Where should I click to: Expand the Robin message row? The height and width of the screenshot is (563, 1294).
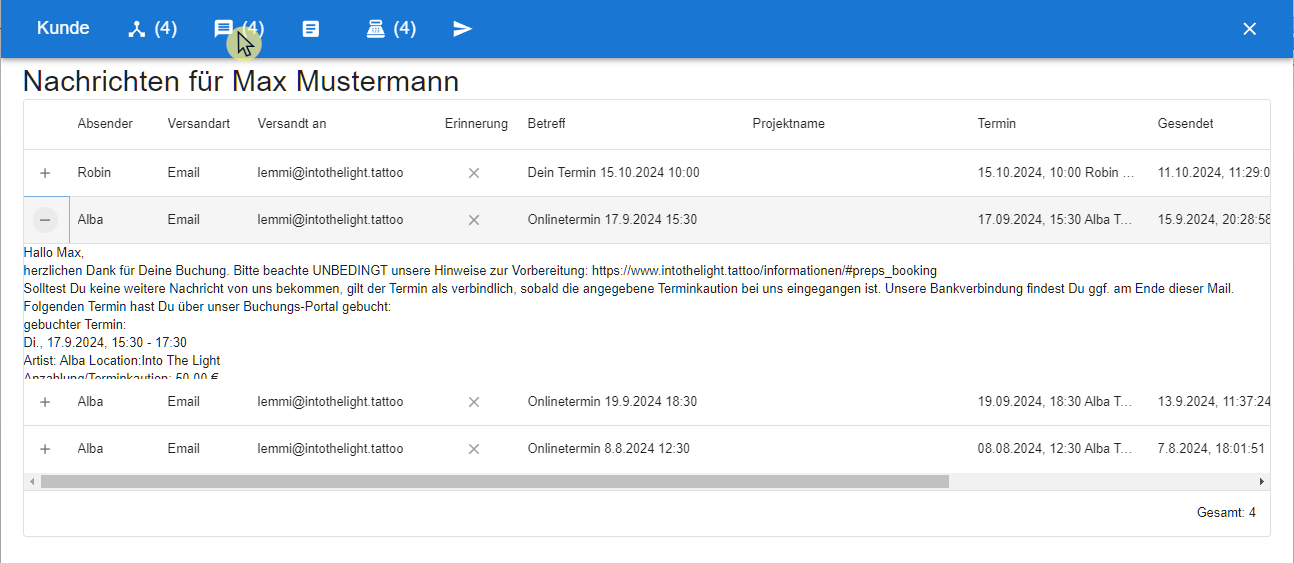tap(45, 173)
